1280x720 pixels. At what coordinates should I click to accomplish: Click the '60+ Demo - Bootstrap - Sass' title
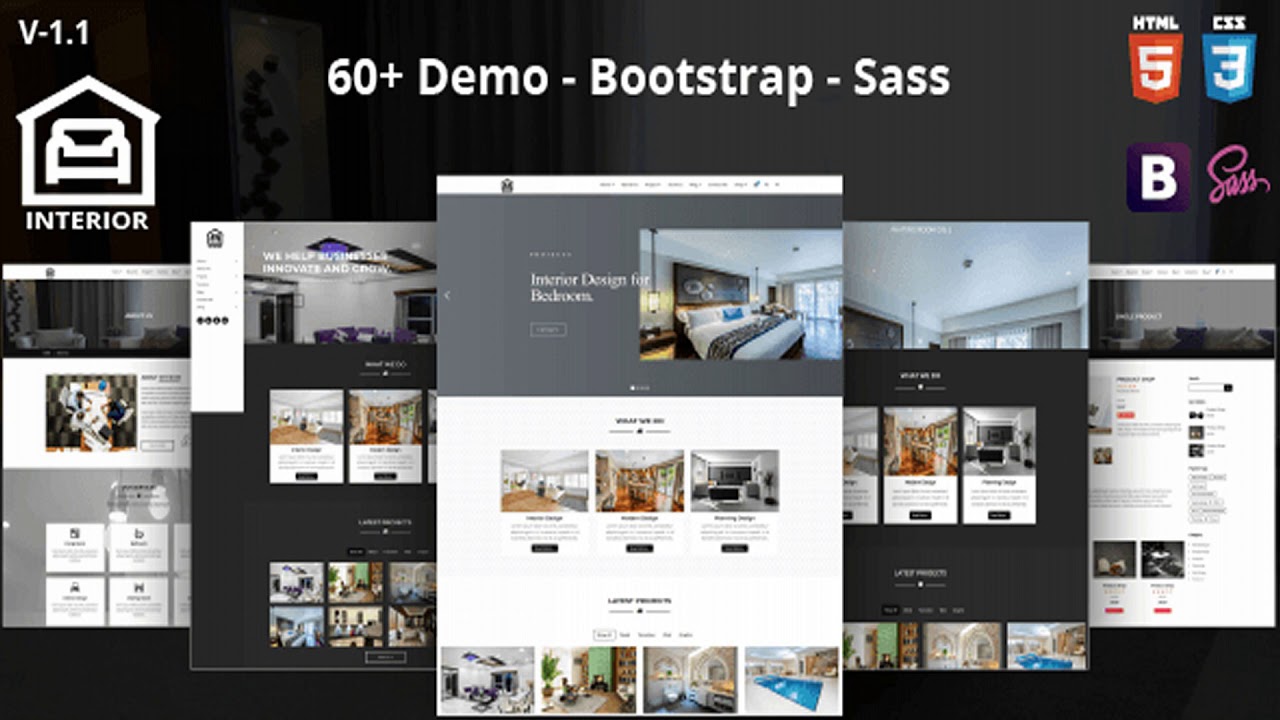tap(638, 78)
